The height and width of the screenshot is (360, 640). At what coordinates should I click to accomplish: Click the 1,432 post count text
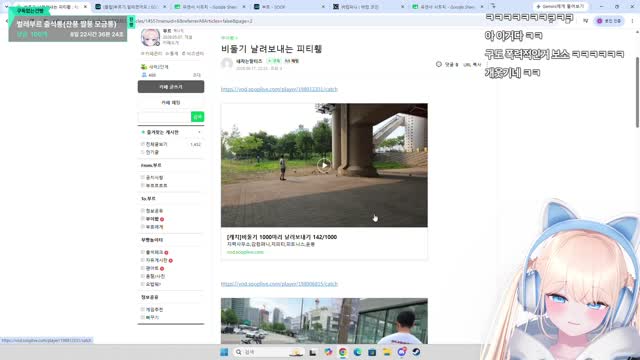(196, 144)
